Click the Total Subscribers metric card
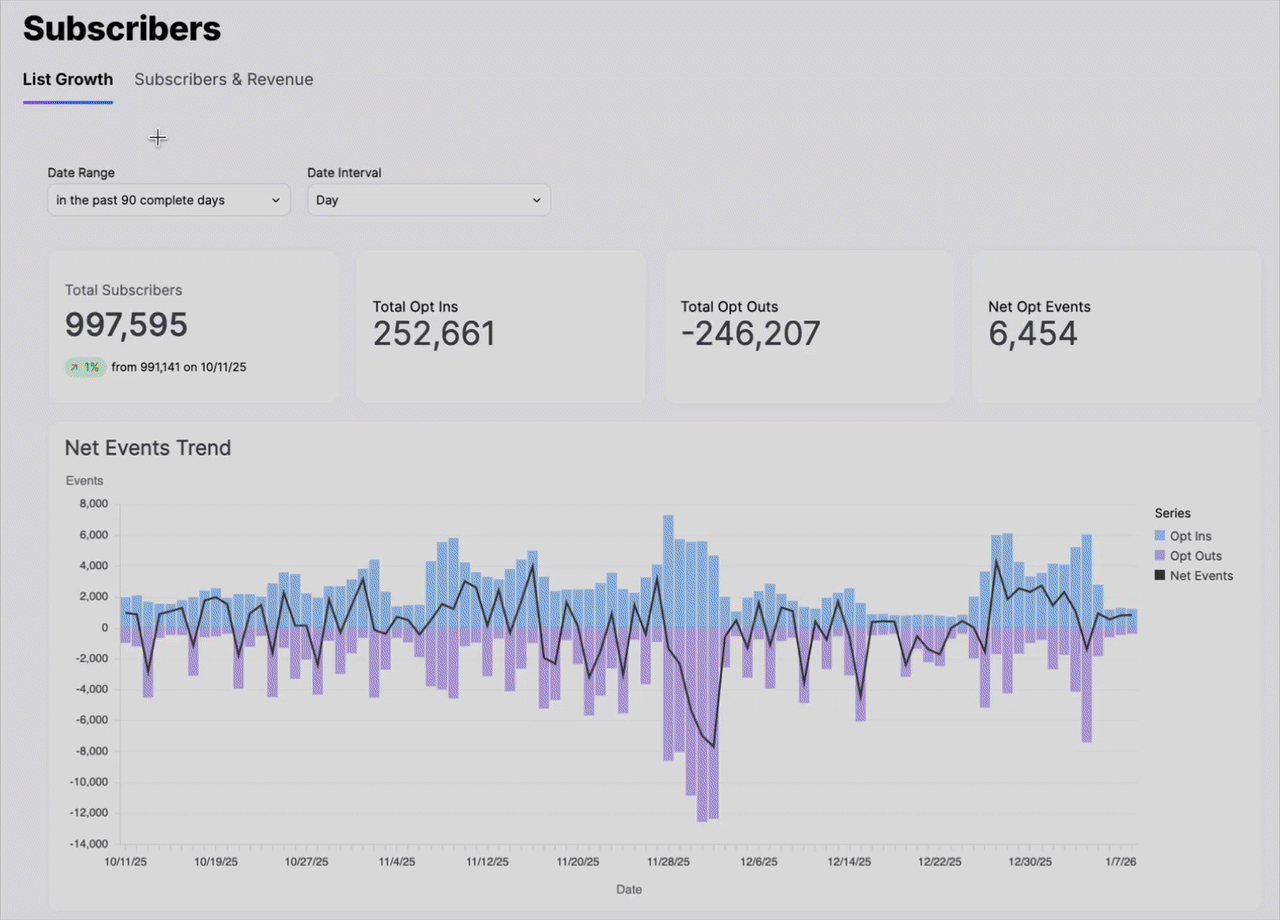 click(193, 325)
